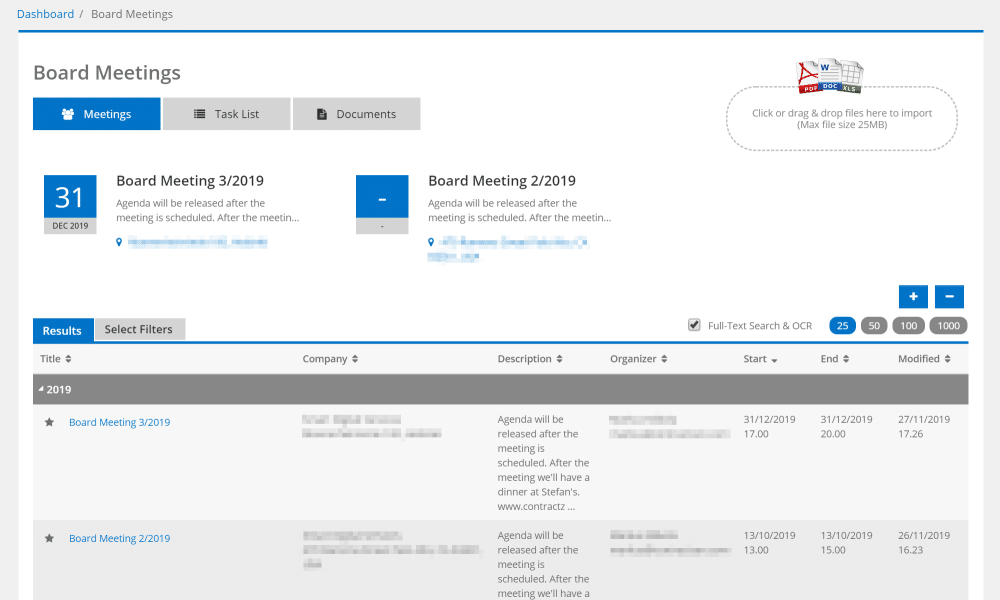Click the start date 31/12/2019 17.00
Viewport: 1000px width, 600px height.
[769, 427]
